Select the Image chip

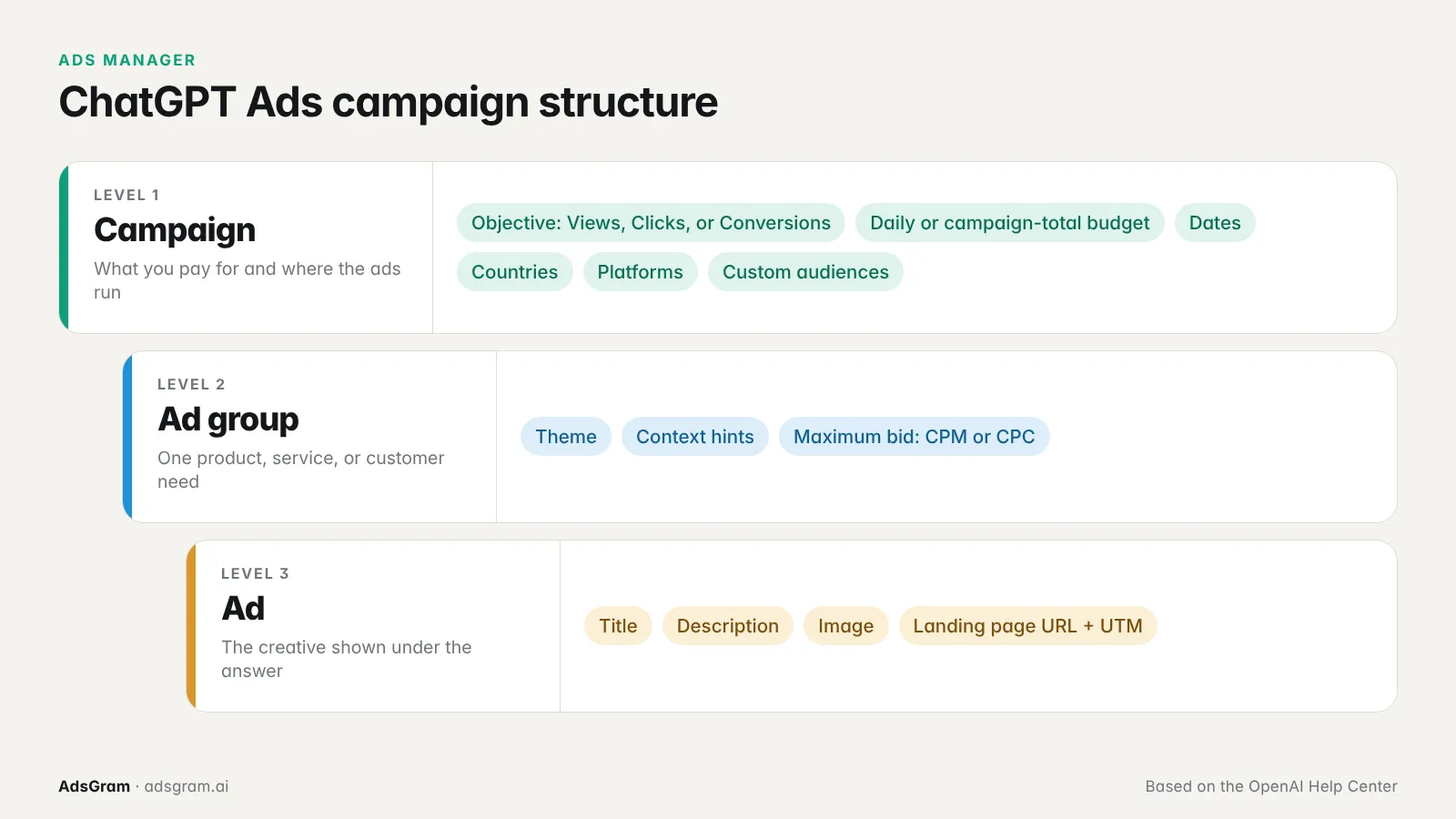[x=845, y=626]
